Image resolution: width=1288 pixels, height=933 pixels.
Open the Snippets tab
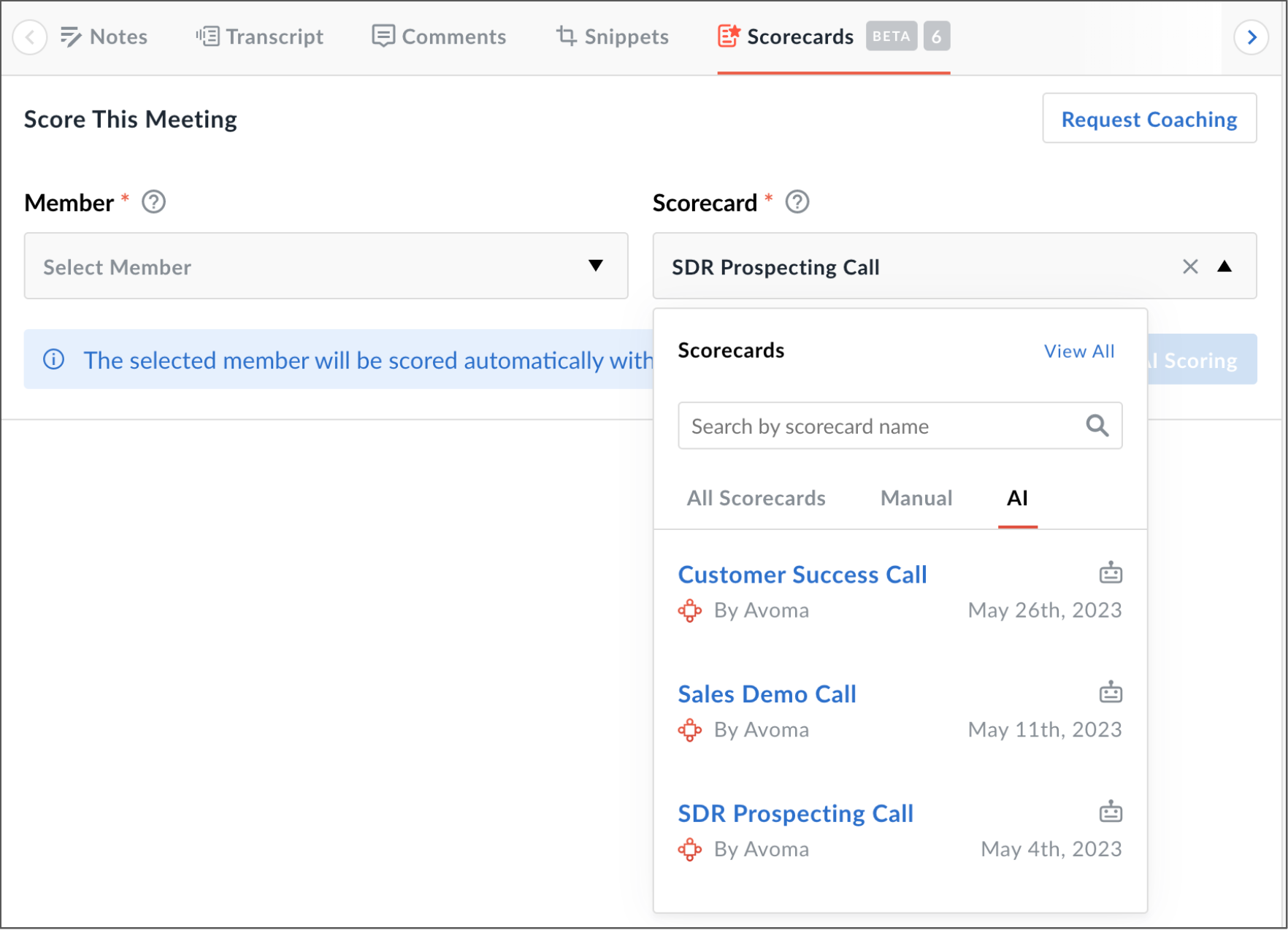612,37
